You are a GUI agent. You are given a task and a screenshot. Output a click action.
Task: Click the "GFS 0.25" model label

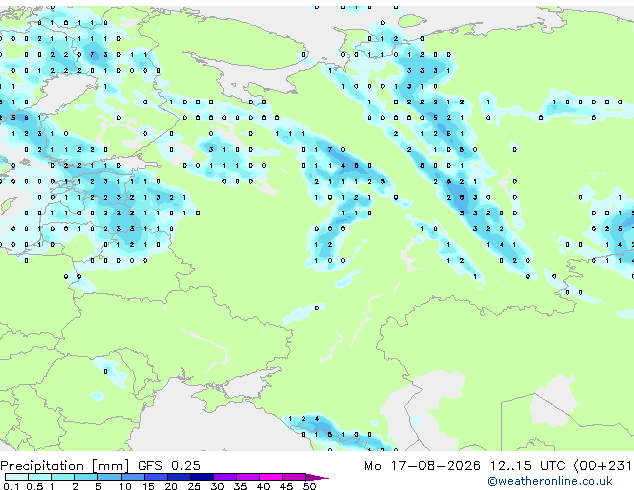(169, 466)
